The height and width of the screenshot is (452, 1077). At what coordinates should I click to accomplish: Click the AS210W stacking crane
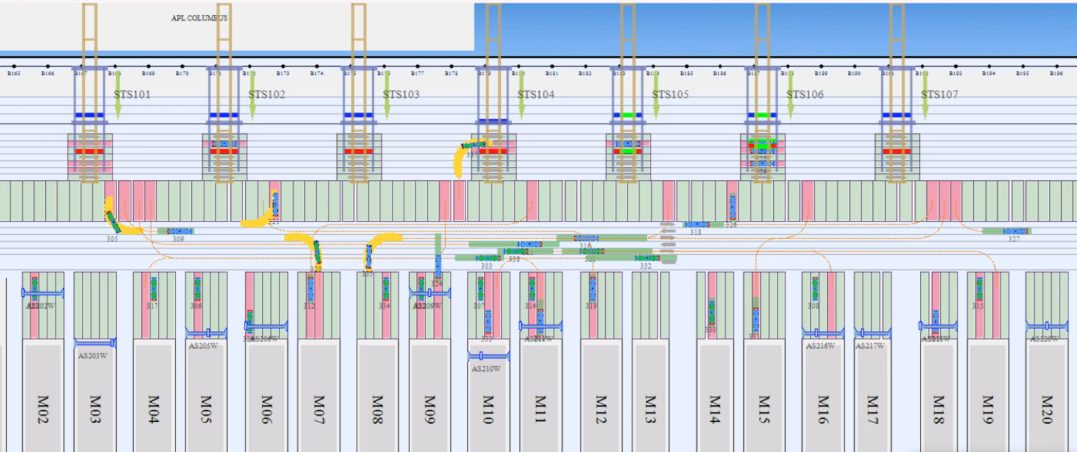(x=488, y=357)
